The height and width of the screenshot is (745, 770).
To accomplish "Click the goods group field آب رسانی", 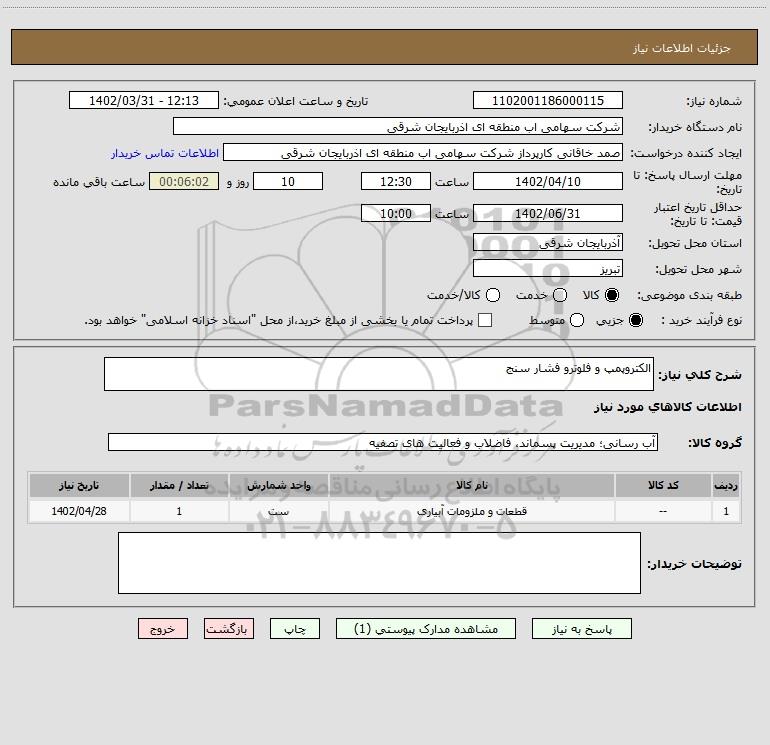I will point(383,442).
